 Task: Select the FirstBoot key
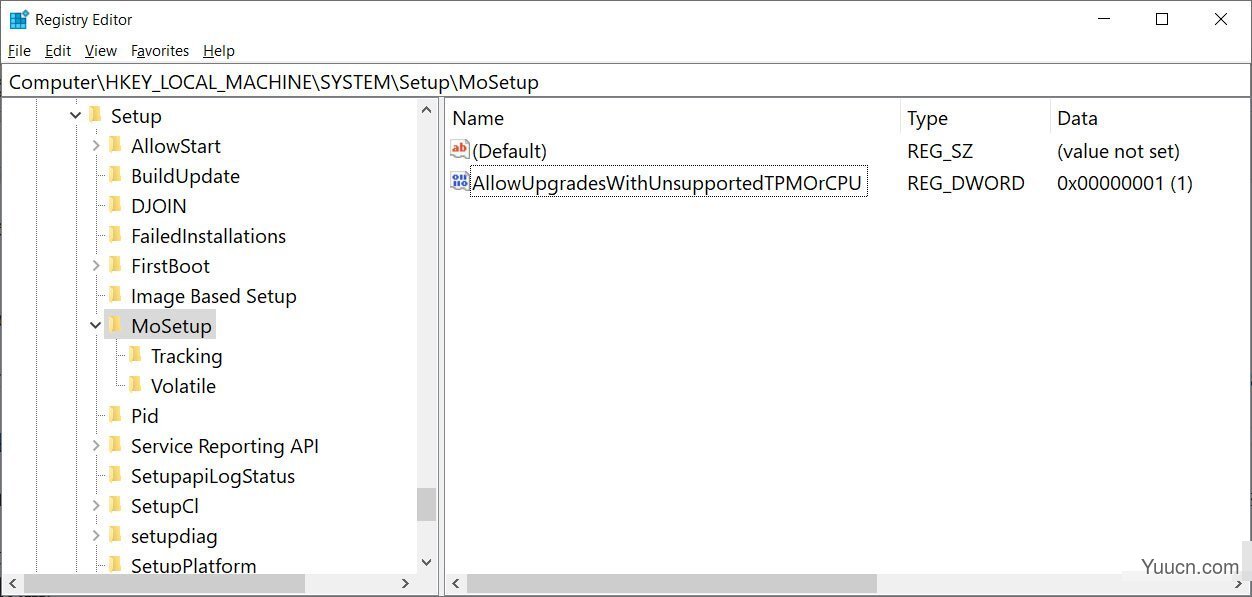pyautogui.click(x=170, y=266)
